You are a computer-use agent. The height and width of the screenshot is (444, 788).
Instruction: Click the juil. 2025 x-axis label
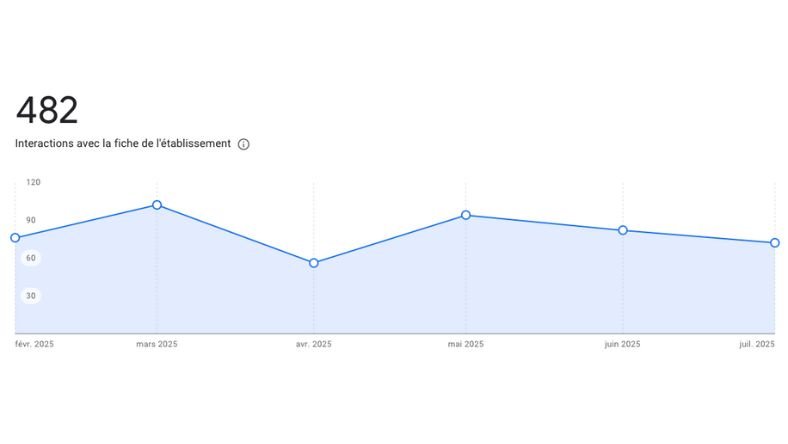pos(756,345)
